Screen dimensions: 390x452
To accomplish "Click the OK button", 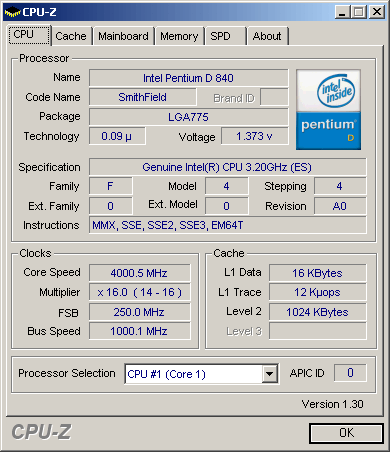I will [346, 433].
